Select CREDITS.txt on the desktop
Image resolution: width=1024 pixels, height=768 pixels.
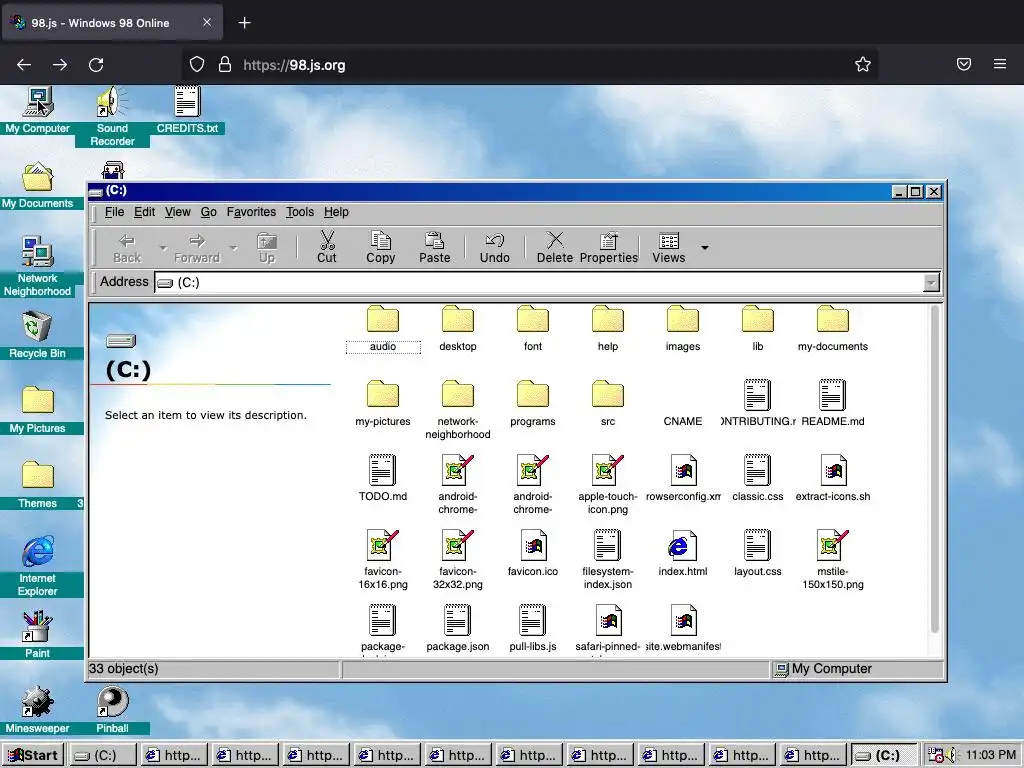pyautogui.click(x=187, y=110)
